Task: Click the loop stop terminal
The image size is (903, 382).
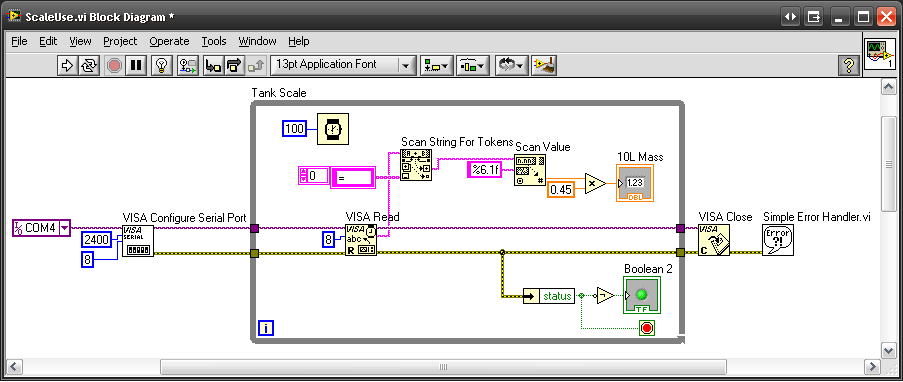Action: point(646,328)
